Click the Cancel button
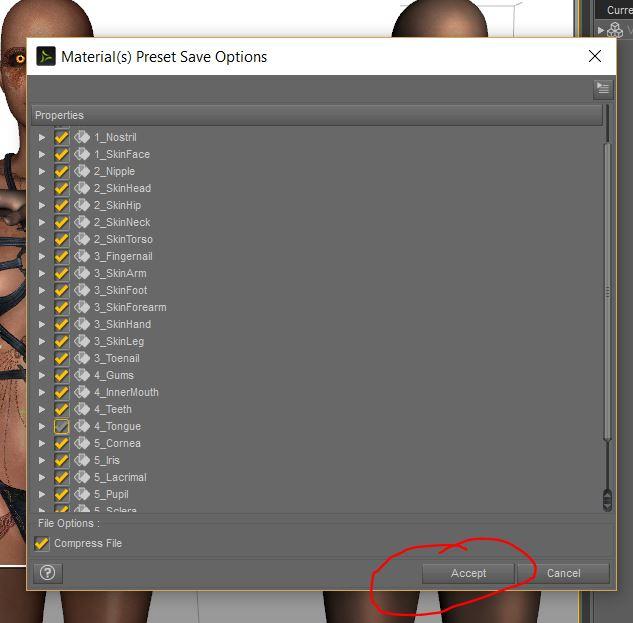633x623 pixels. [564, 573]
